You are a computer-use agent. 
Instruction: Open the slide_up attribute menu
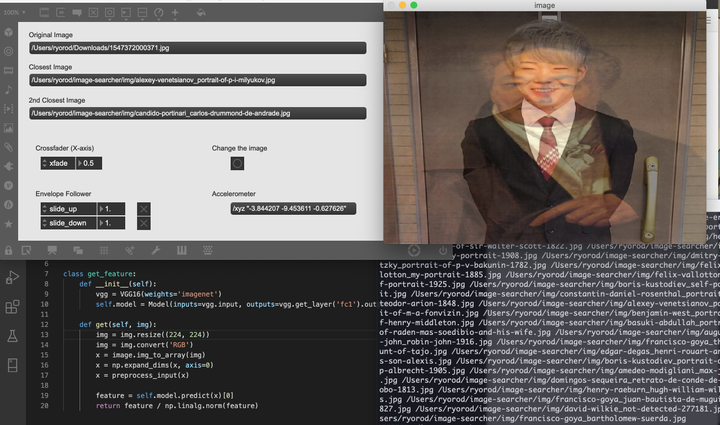(68, 209)
